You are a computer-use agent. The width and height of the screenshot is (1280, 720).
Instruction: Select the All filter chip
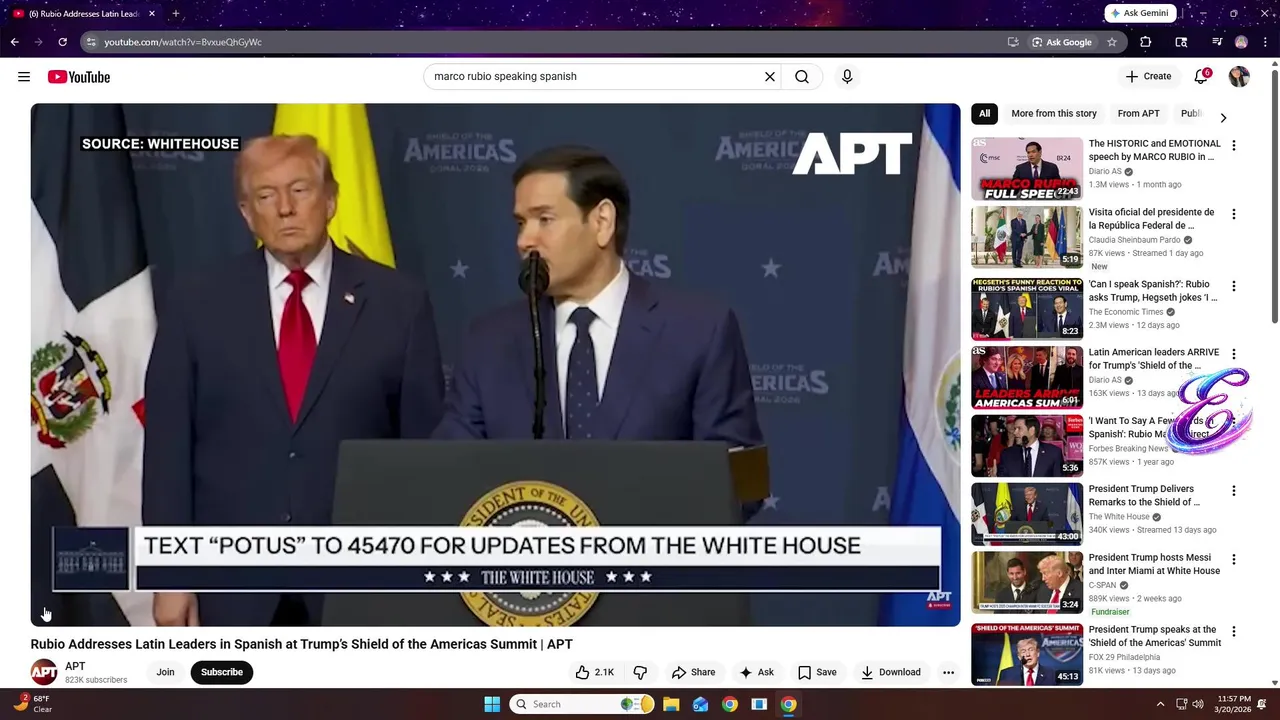pos(984,114)
